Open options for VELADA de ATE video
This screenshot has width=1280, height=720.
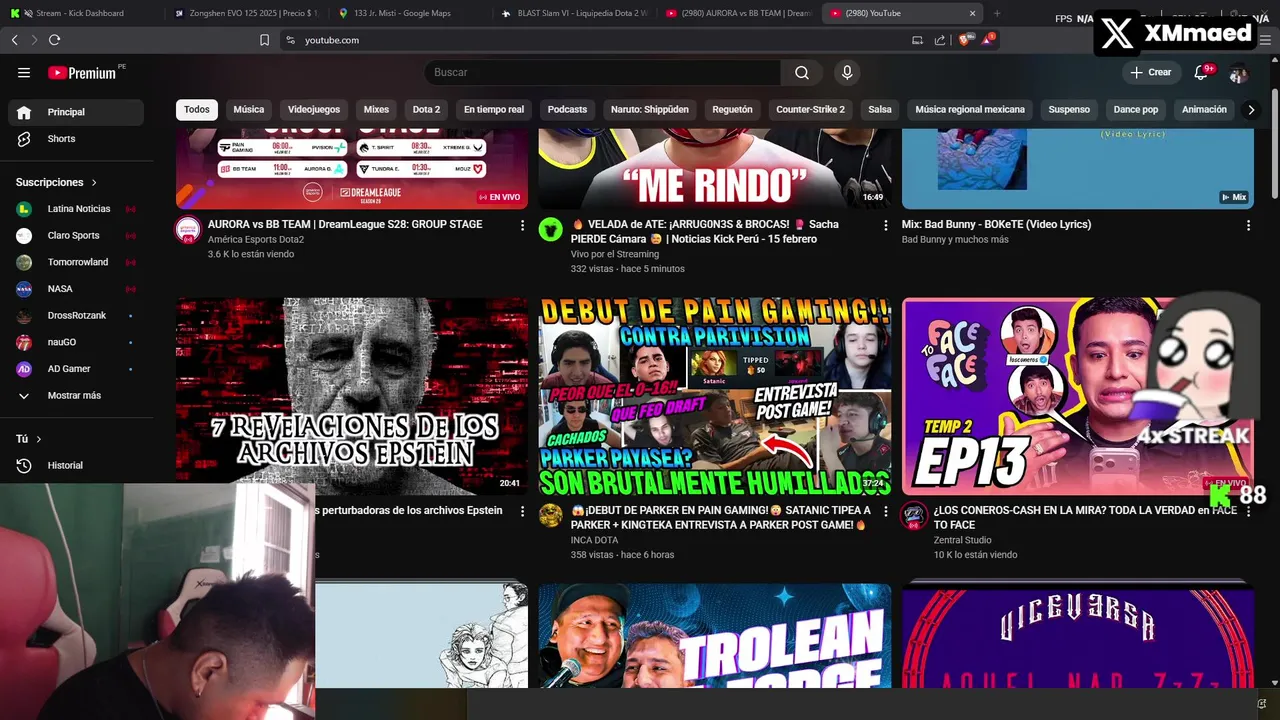885,226
